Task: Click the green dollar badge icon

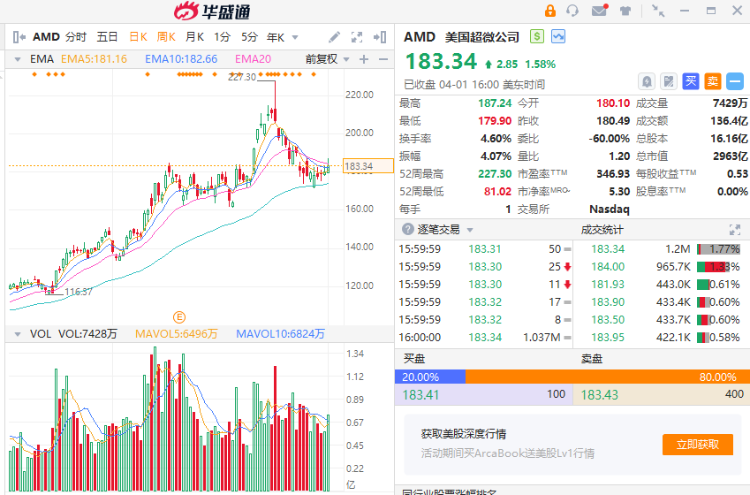Action: pyautogui.click(x=537, y=36)
